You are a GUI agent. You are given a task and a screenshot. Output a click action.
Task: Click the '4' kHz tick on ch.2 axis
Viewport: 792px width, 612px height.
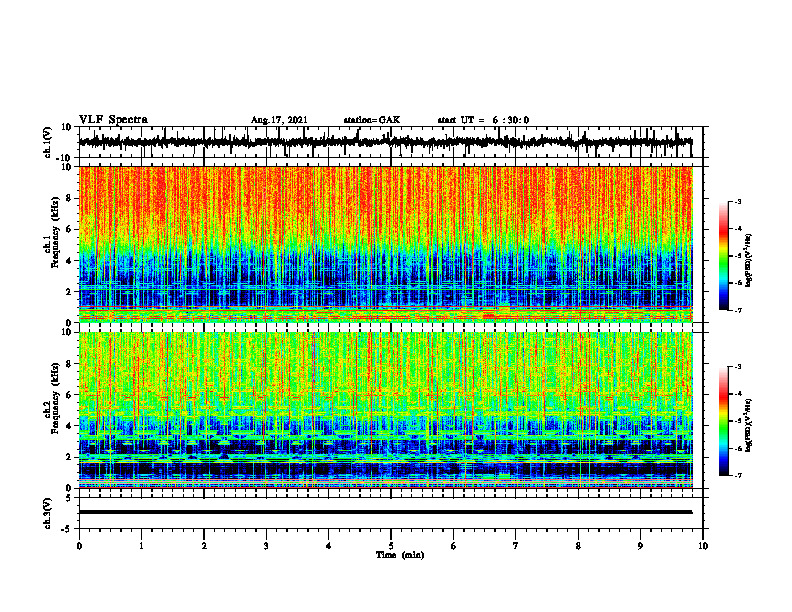click(x=70, y=426)
